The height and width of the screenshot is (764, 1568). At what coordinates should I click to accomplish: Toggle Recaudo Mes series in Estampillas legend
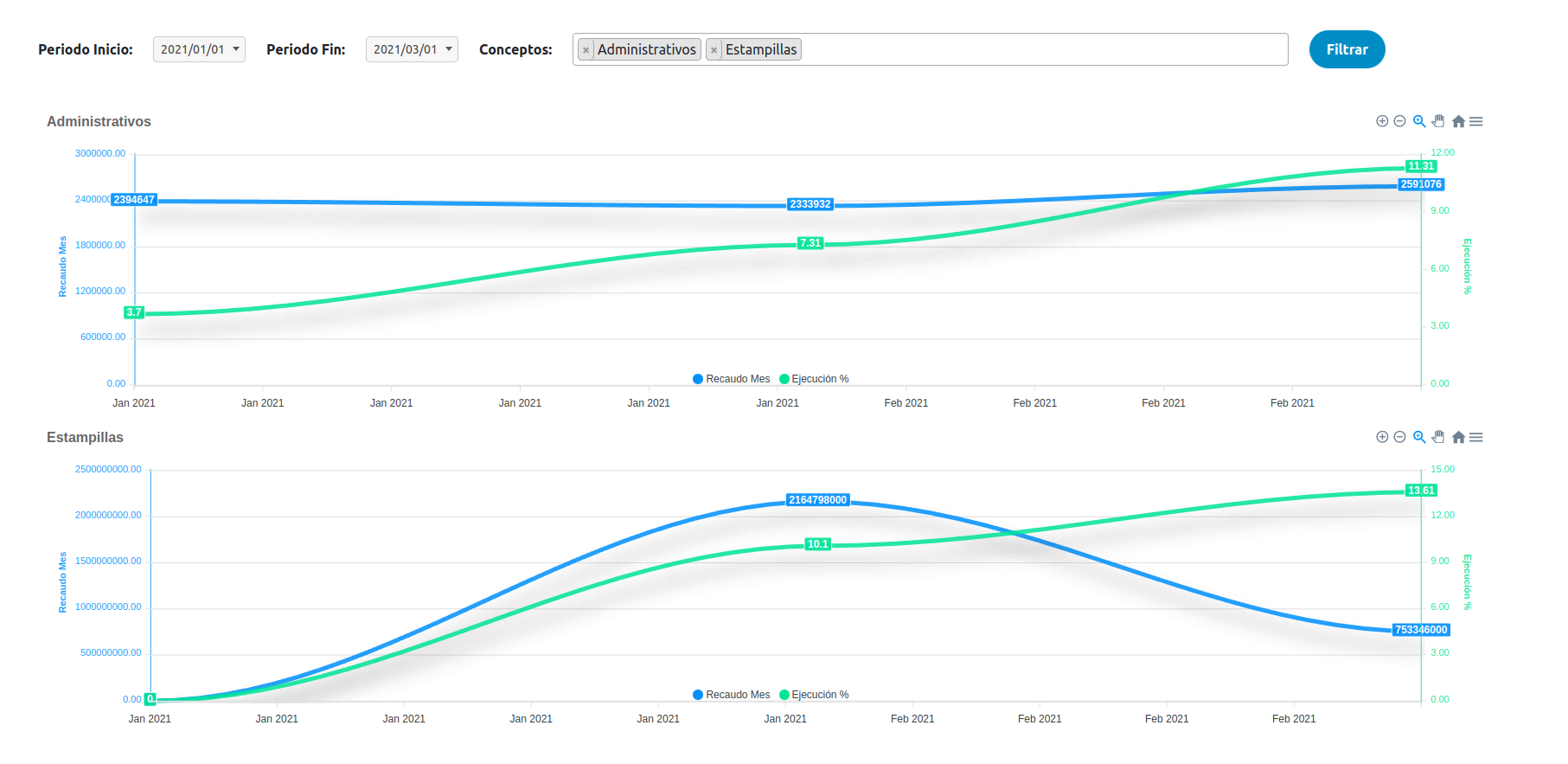click(732, 695)
